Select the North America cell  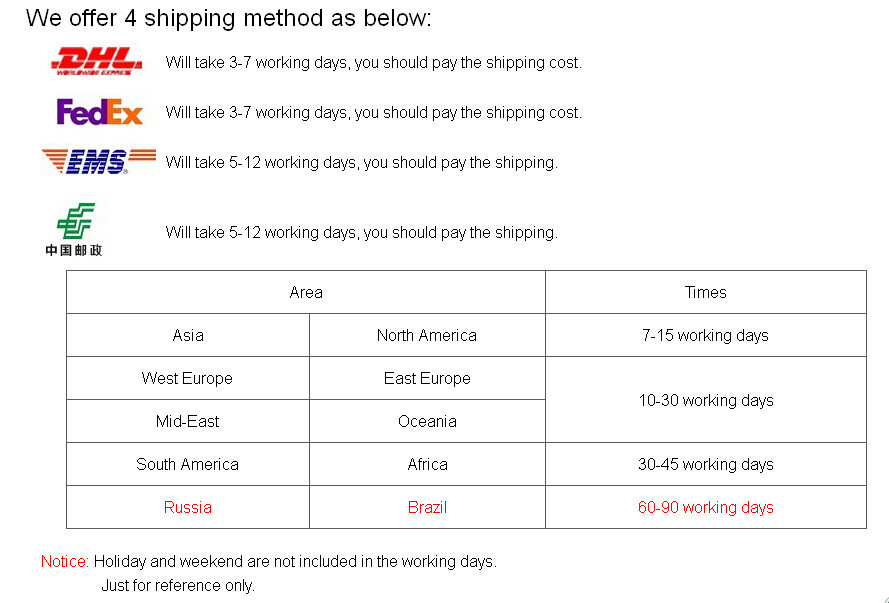[x=427, y=336]
